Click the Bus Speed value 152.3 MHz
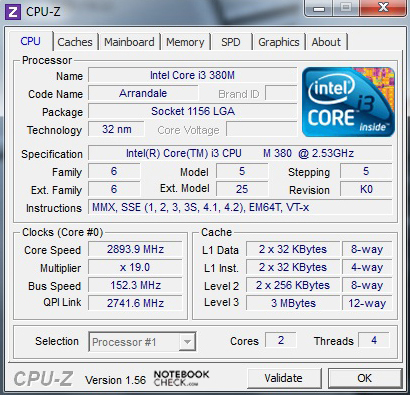 [x=135, y=285]
